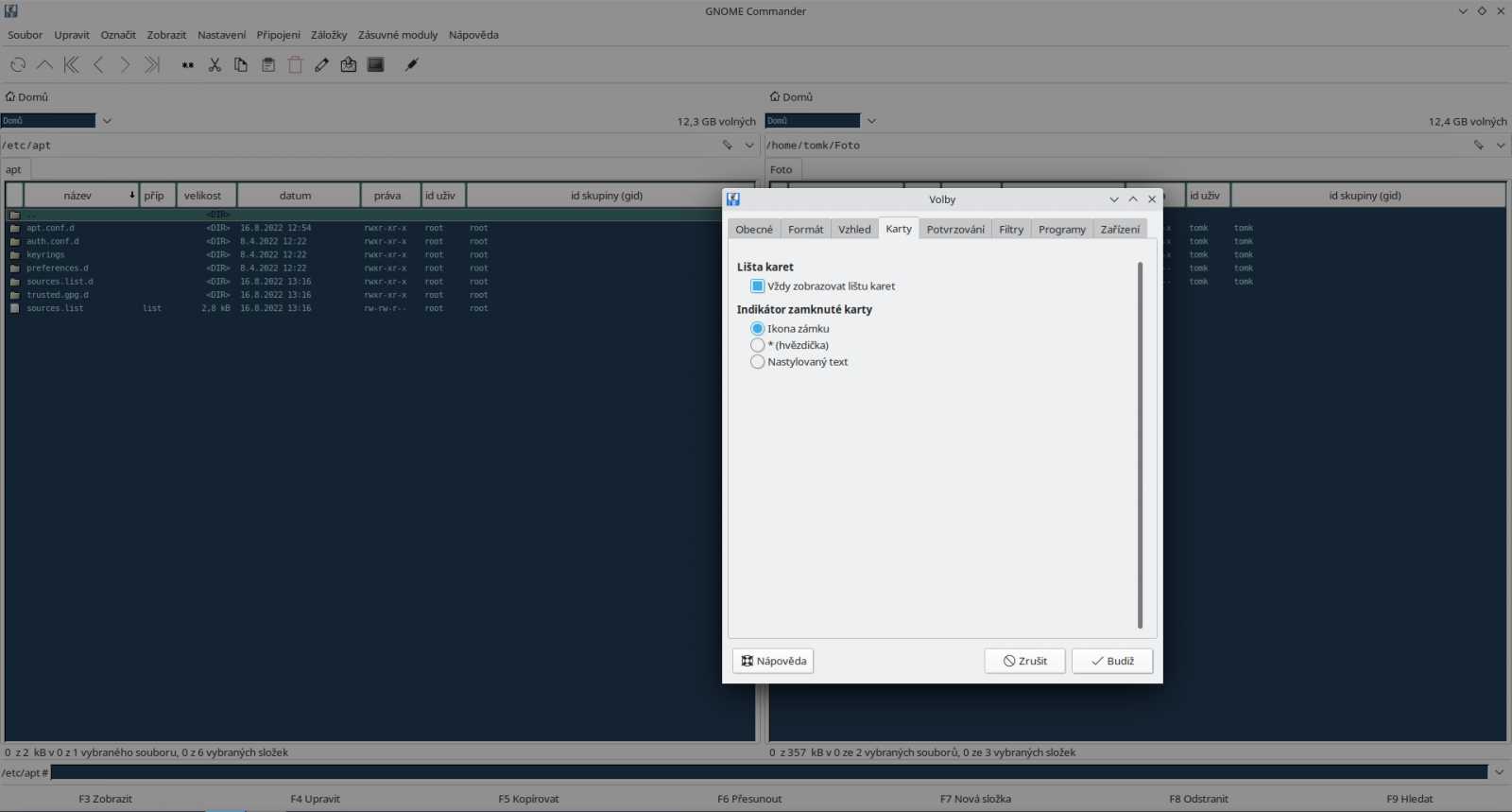Image resolution: width=1512 pixels, height=812 pixels.
Task: Open right panel Domů device combo box
Action: (813, 121)
